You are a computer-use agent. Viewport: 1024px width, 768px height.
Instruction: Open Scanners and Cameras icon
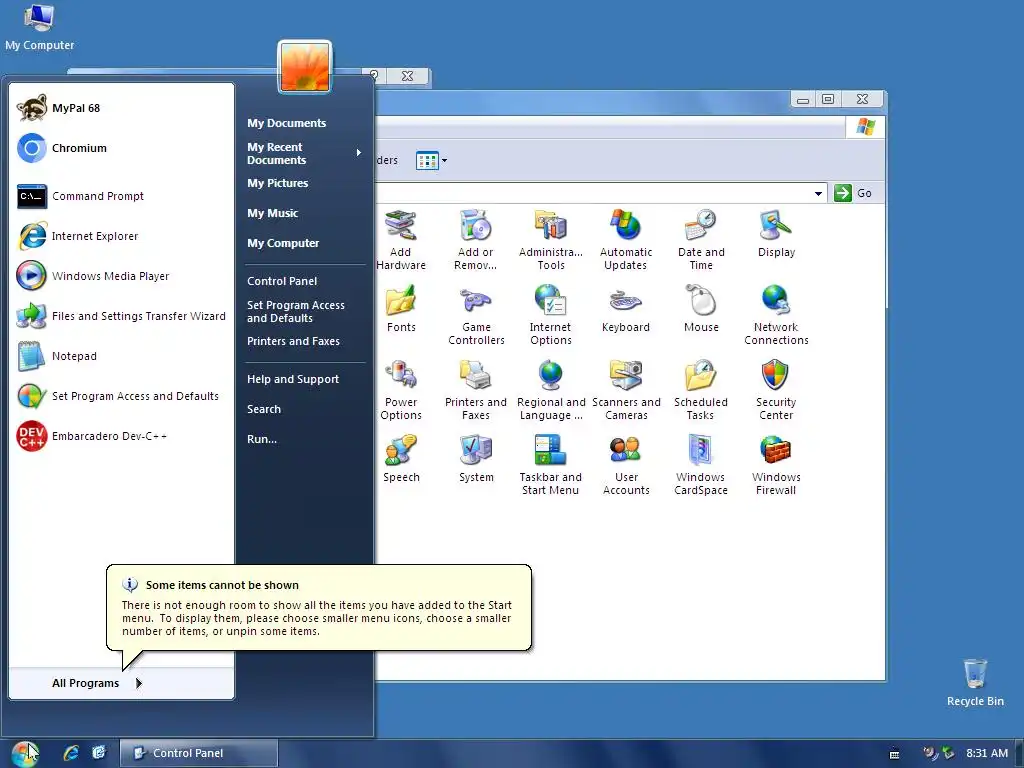click(626, 390)
